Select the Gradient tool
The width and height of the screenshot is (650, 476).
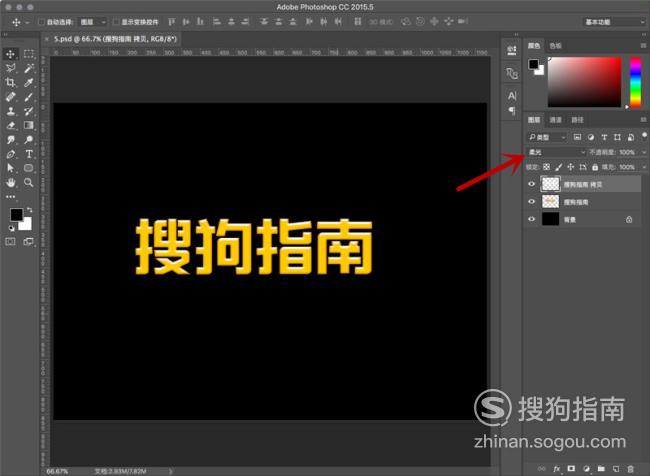[x=29, y=125]
